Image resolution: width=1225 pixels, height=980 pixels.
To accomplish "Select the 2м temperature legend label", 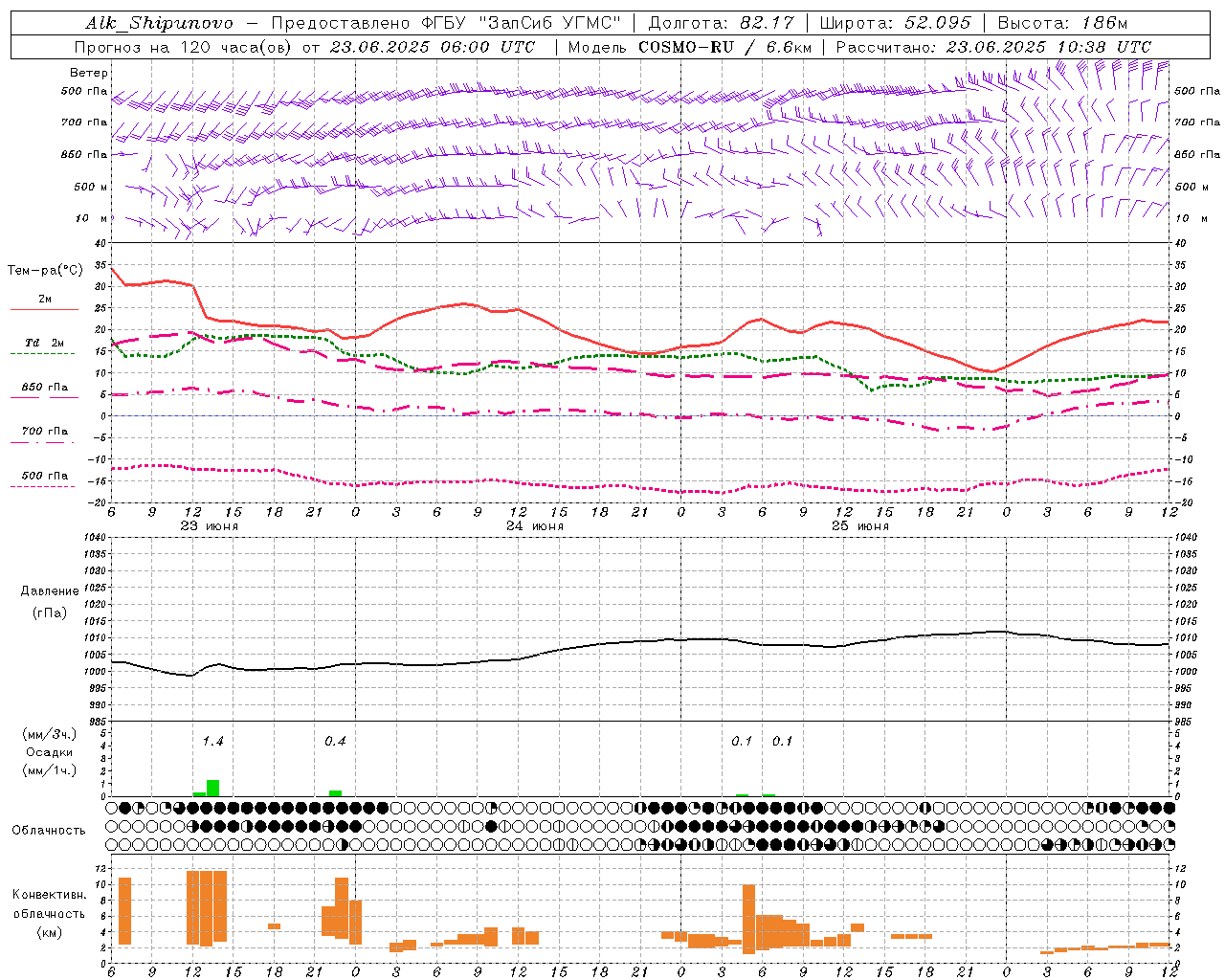I will (x=45, y=299).
